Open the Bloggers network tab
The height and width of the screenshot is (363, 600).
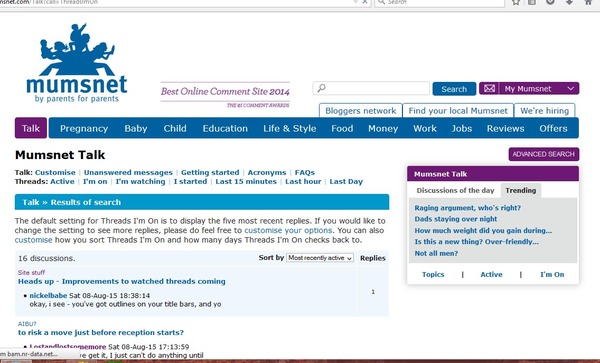click(x=360, y=111)
